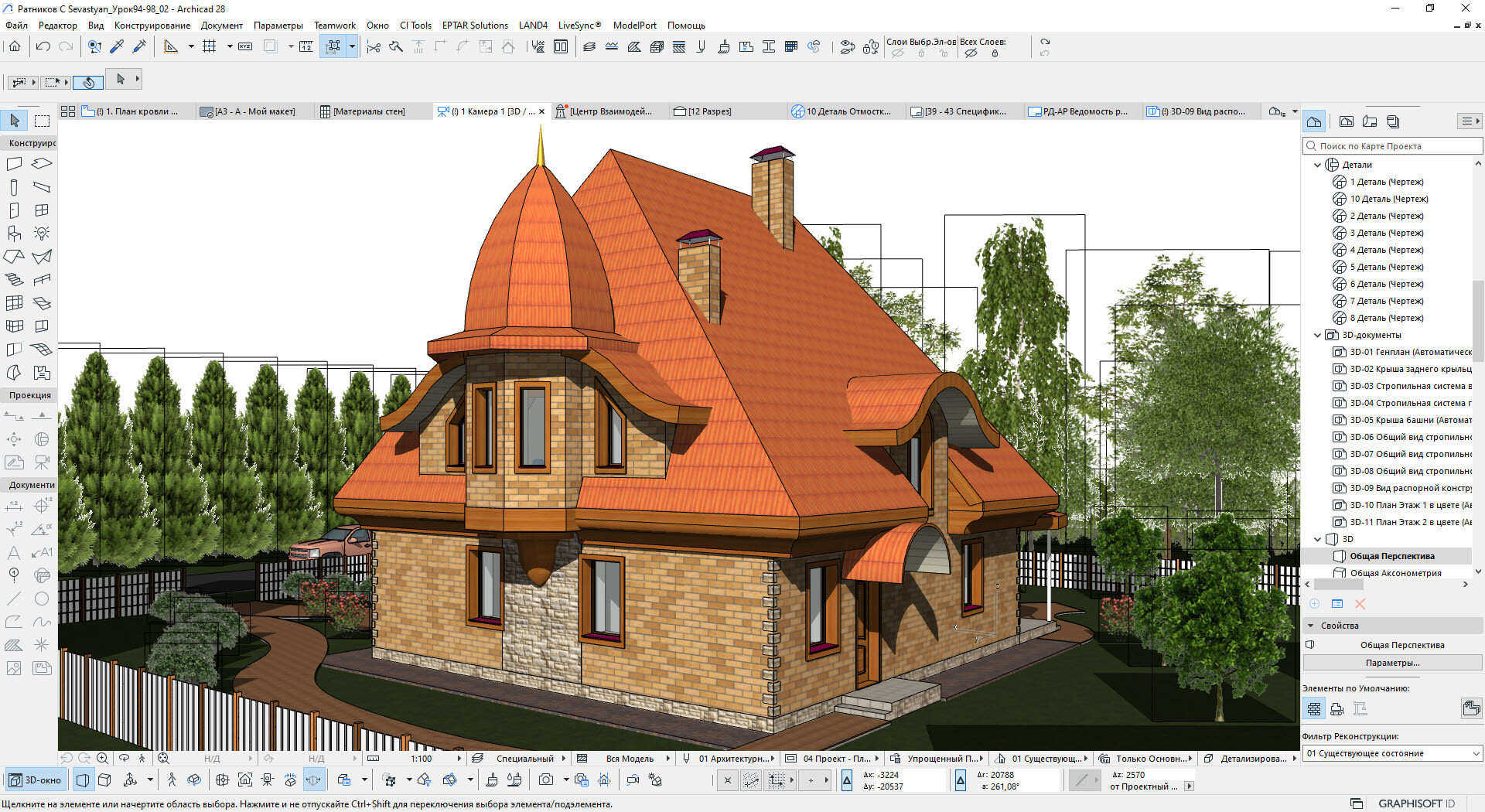Screen dimensions: 1485x812
Task: Select the Marquee tool in the toolbox
Action: click(x=43, y=121)
